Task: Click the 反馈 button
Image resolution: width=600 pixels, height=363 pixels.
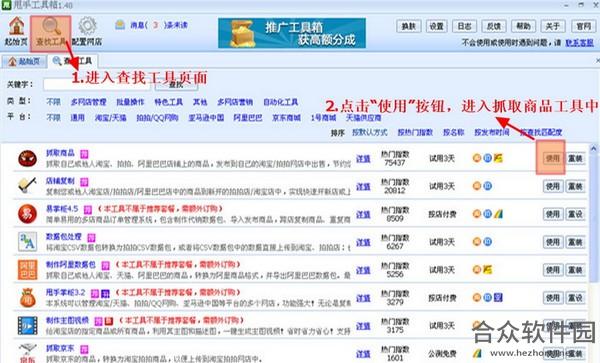Action: [x=494, y=26]
